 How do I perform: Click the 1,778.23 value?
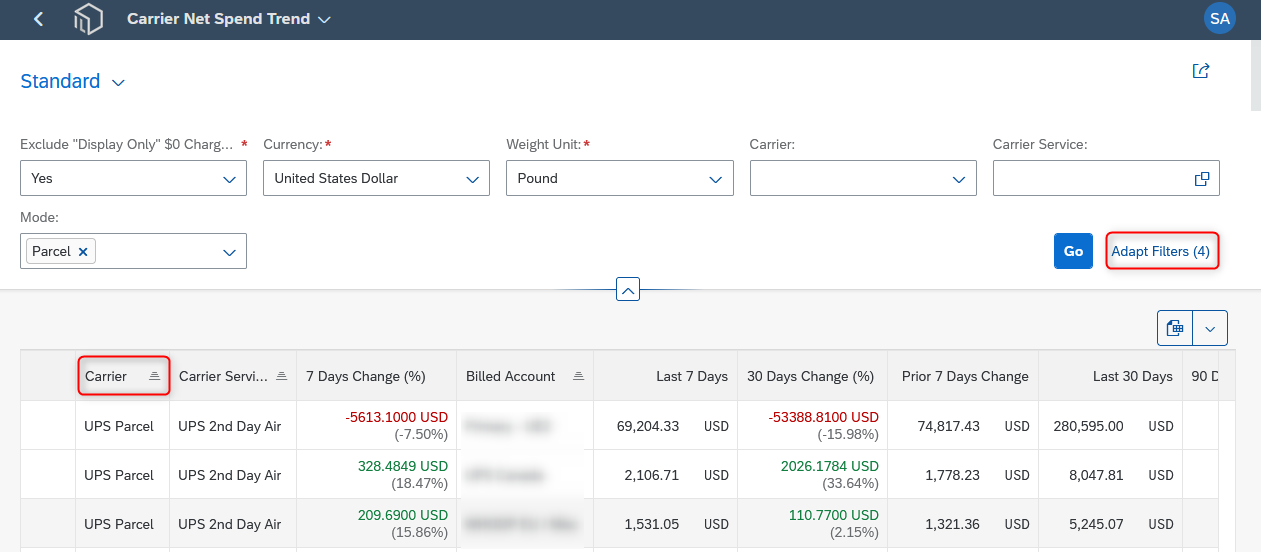point(952,475)
